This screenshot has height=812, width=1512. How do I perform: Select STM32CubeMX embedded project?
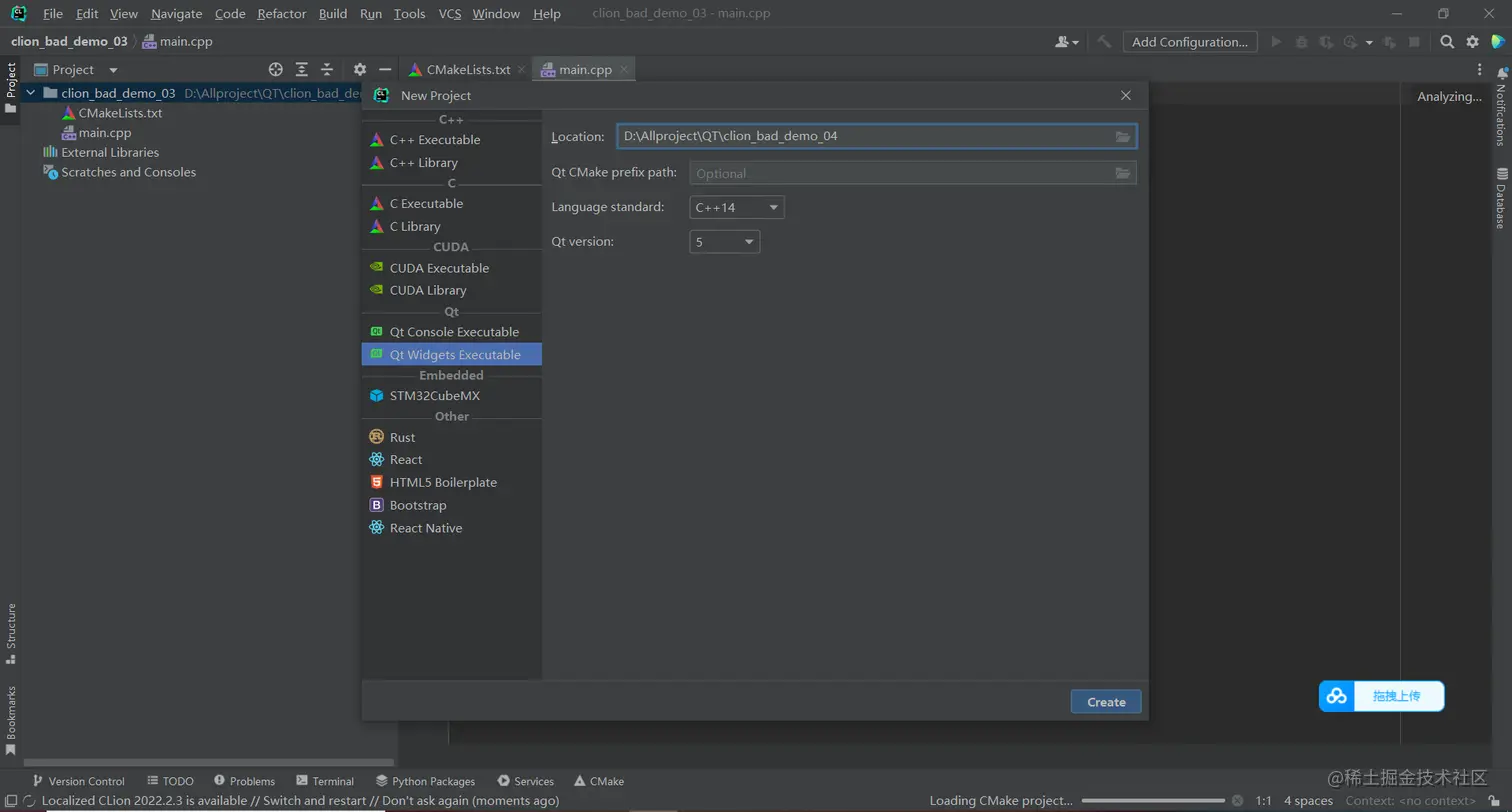coord(451,396)
